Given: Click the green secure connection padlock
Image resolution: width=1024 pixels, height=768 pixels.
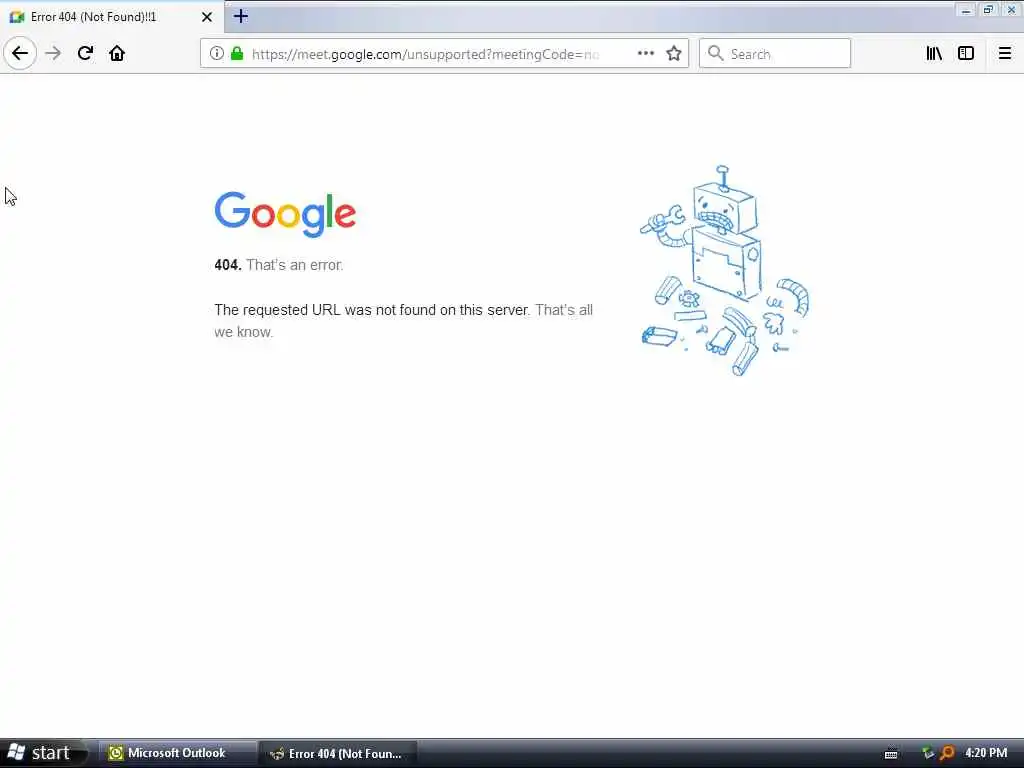Looking at the screenshot, I should pos(237,54).
